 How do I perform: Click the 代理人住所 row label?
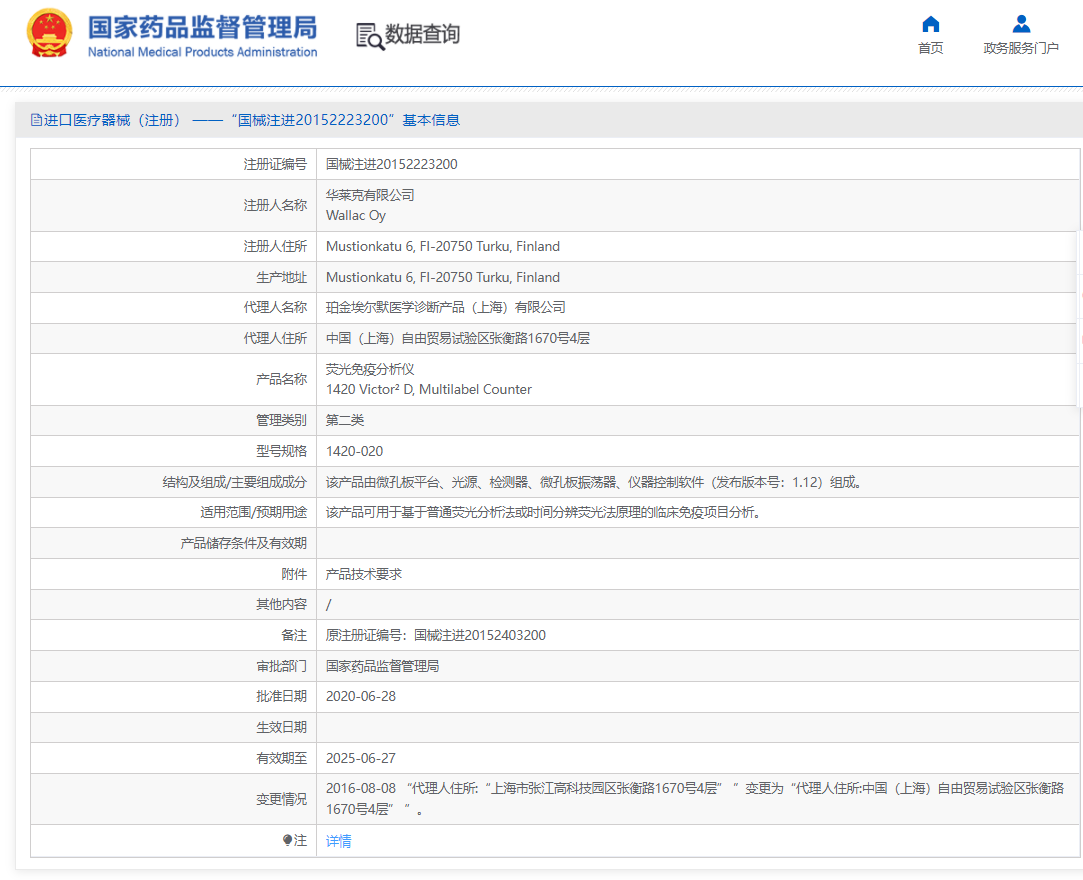[x=275, y=338]
